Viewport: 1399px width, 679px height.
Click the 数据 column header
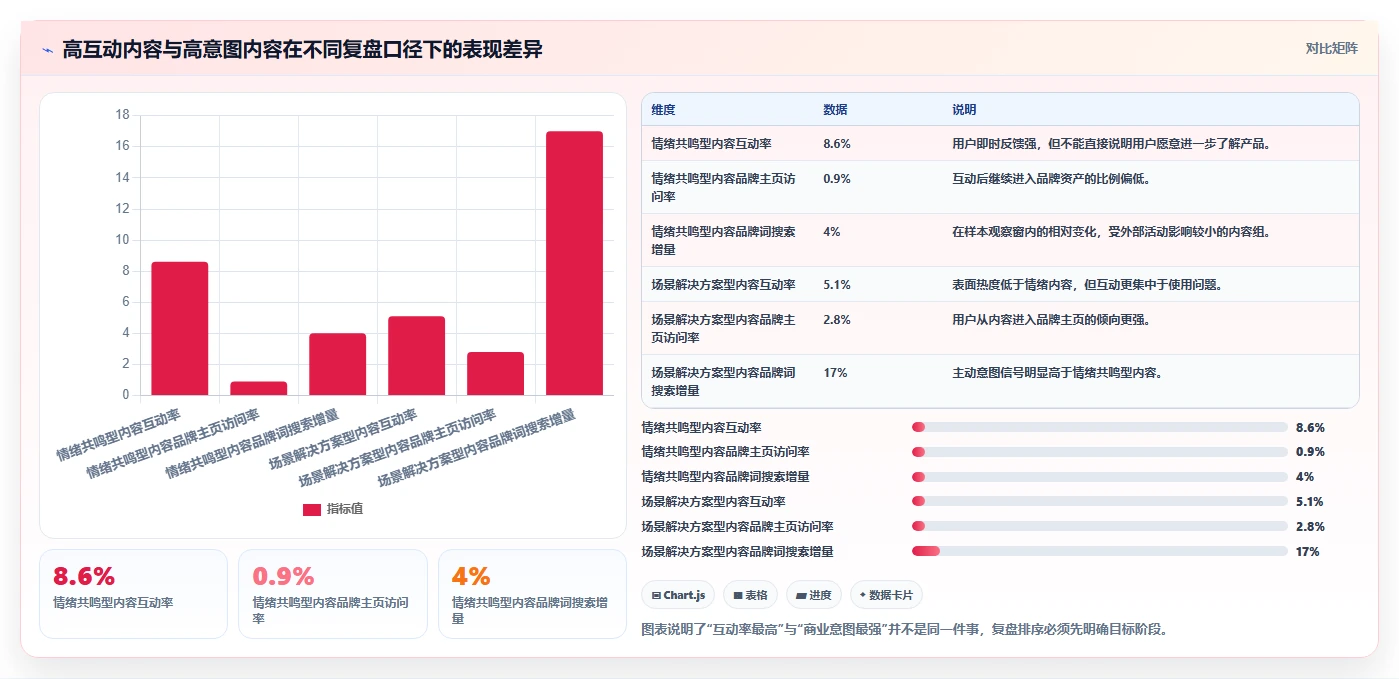click(x=835, y=109)
